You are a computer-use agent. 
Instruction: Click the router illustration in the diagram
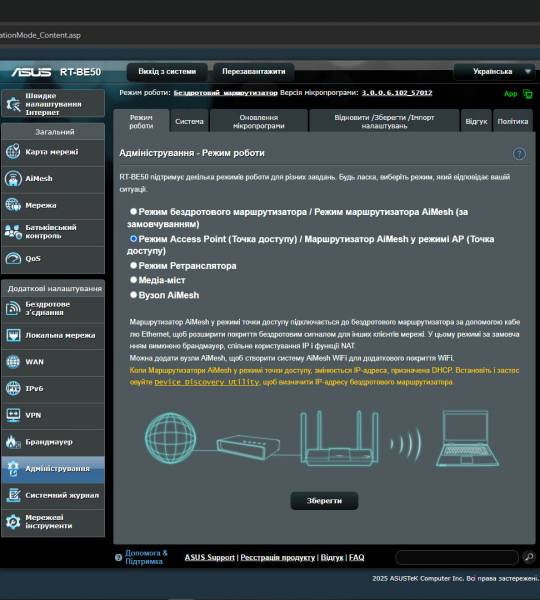pyautogui.click(x=339, y=438)
